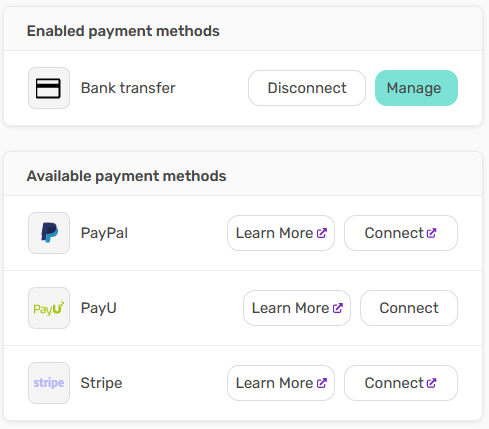Viewport: 489px width, 429px height.
Task: Click the Available payment methods heading
Action: pos(126,176)
